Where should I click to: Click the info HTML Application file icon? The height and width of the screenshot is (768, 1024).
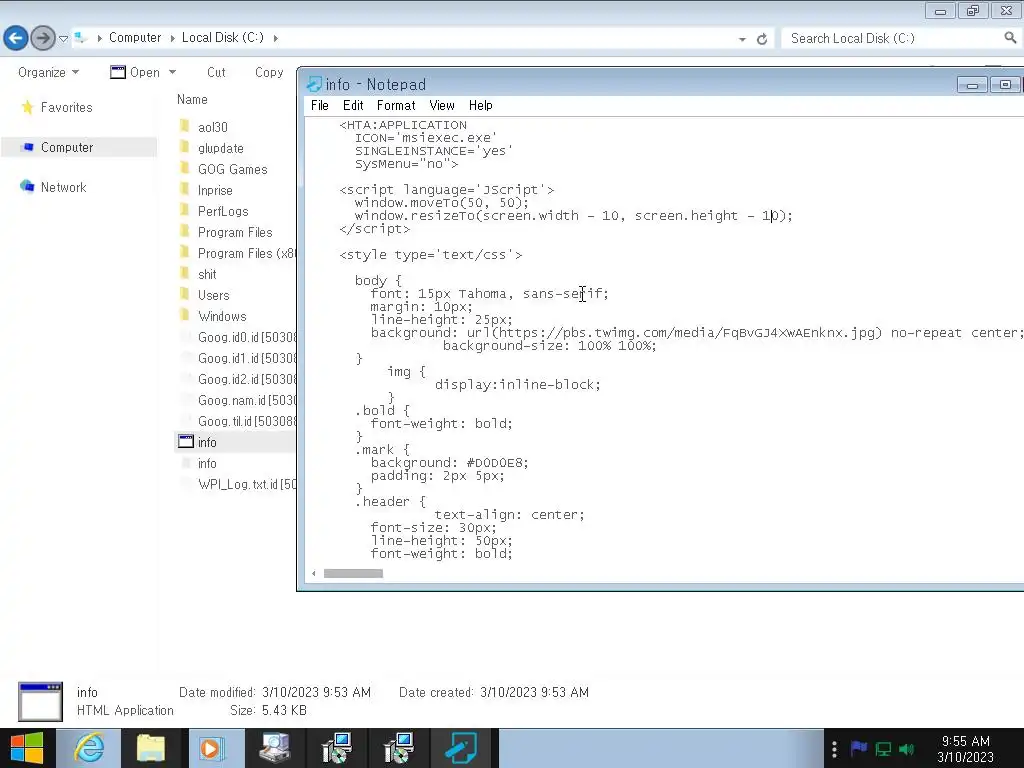coord(185,441)
